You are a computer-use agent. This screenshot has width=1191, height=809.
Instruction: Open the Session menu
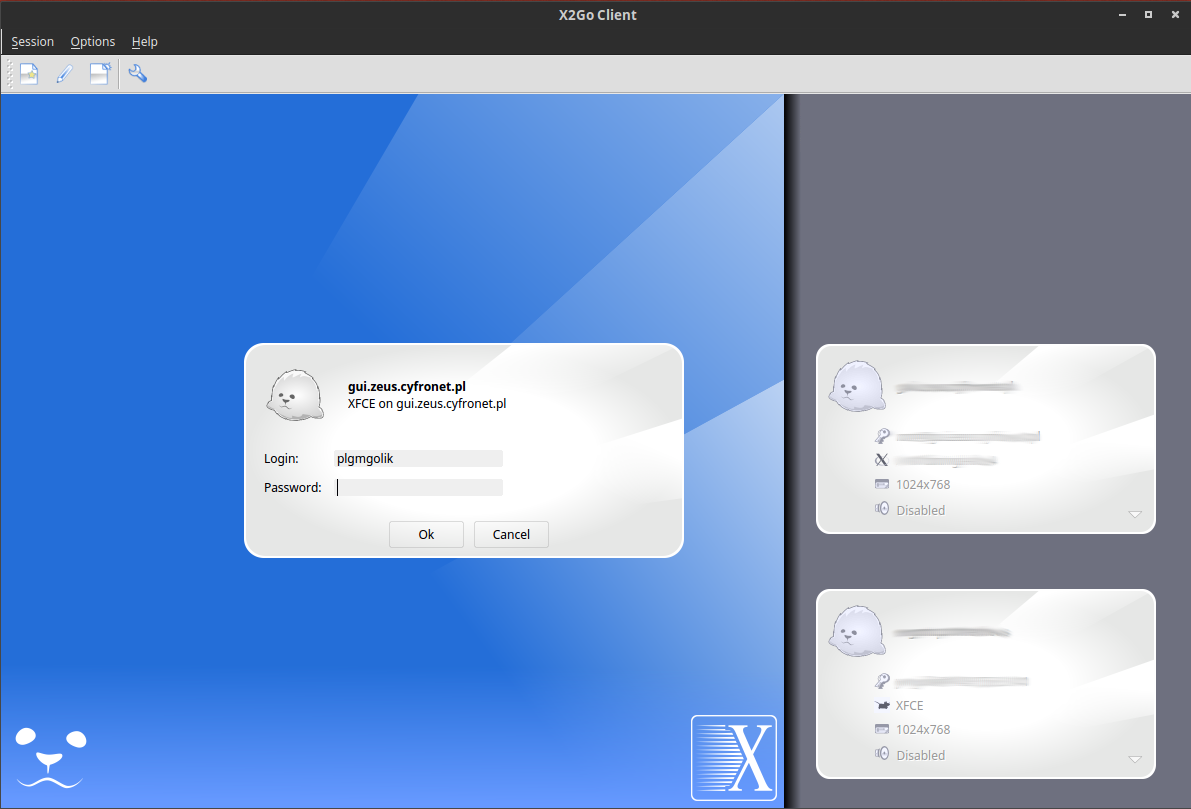33,42
